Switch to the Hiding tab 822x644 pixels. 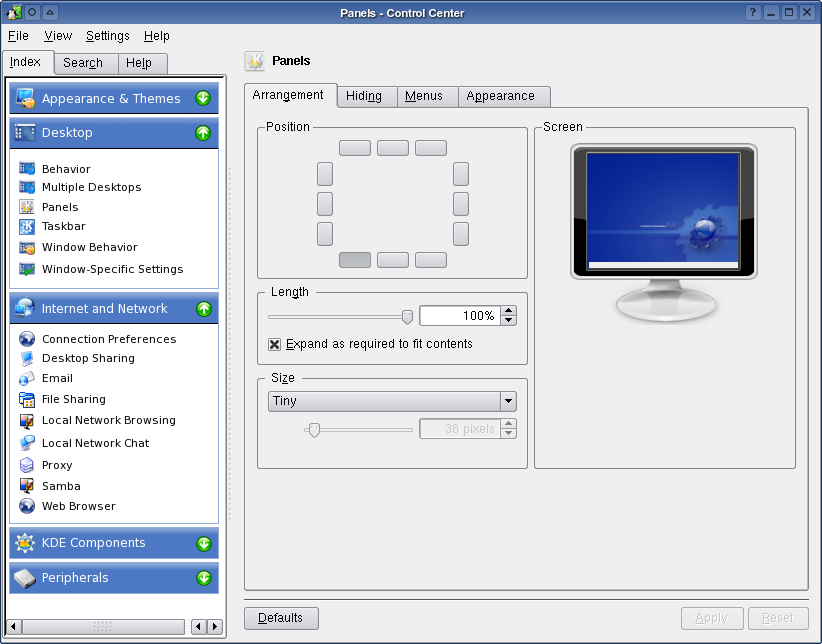click(x=367, y=96)
